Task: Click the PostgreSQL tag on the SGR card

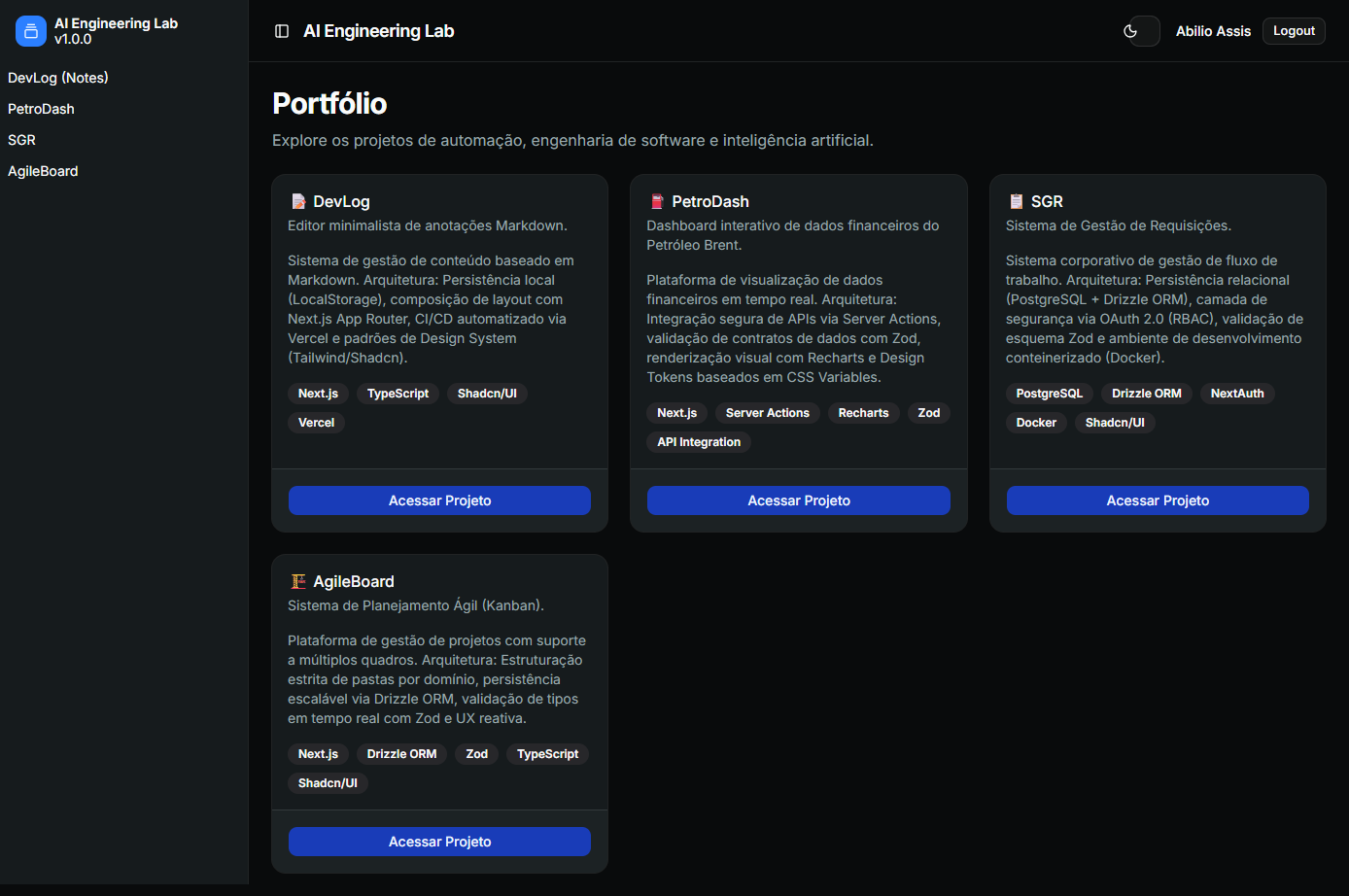Action: 1049,394
